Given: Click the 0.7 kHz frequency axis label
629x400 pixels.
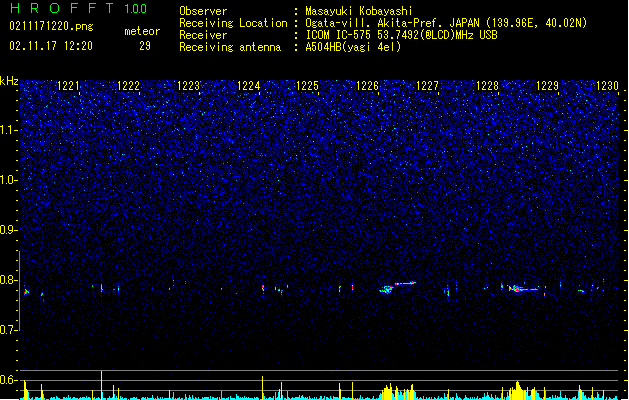Looking at the screenshot, I should [x=9, y=330].
